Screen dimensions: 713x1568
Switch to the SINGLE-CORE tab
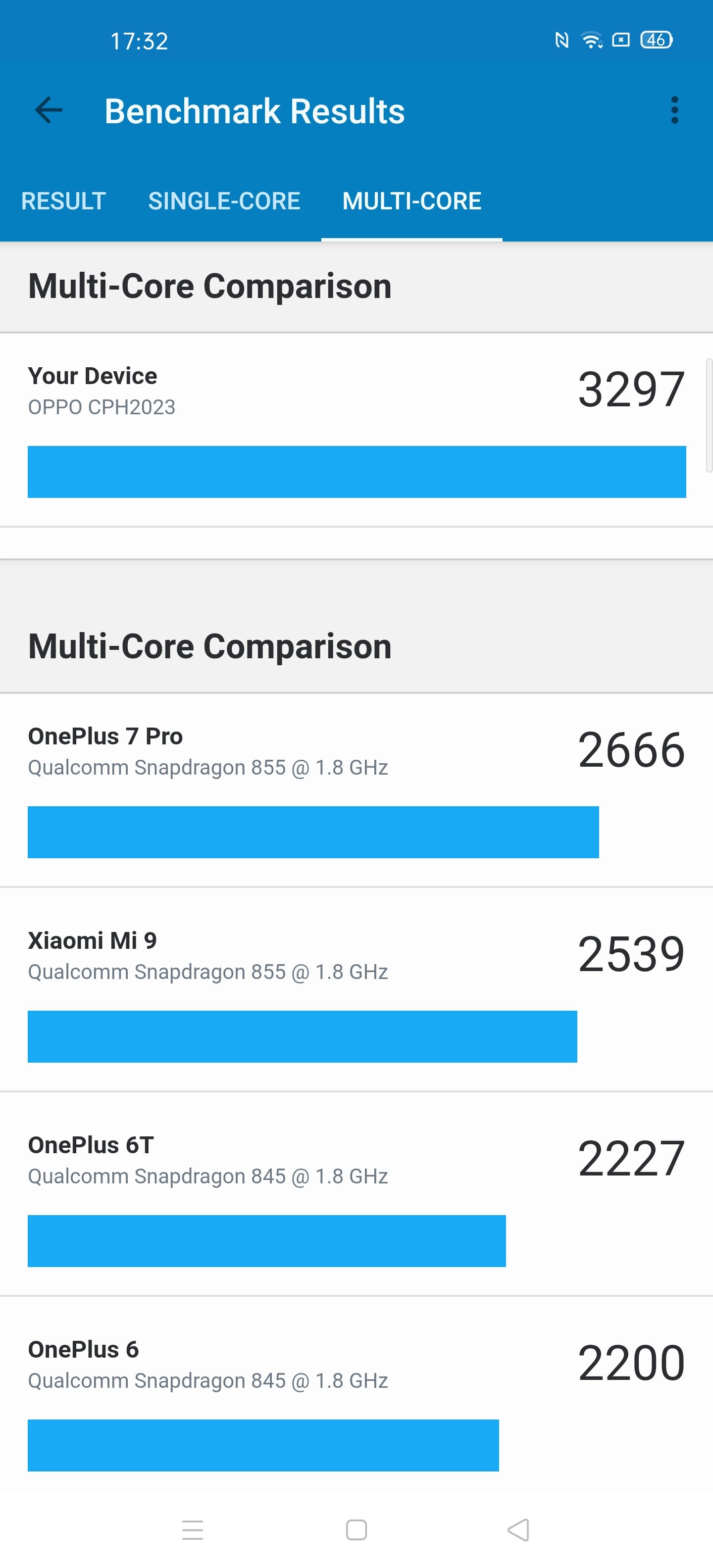click(x=224, y=201)
